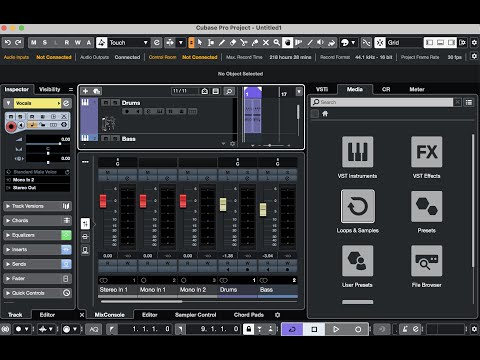Screen dimensions: 480x360
Task: Toggle global Solo state S
Action: (45, 43)
